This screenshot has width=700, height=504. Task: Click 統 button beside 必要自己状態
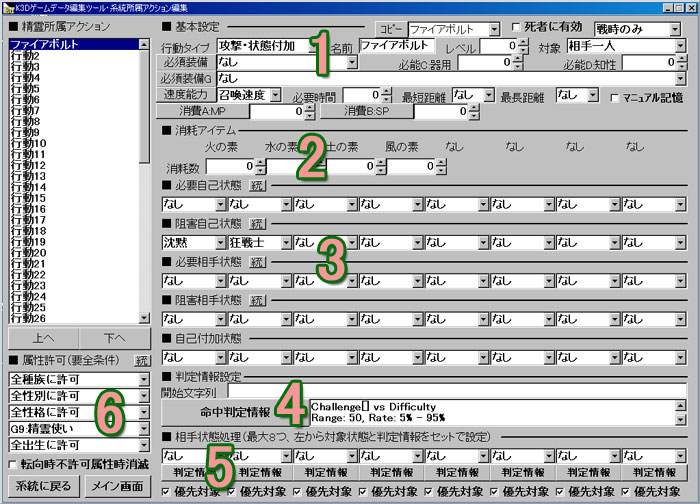point(257,185)
